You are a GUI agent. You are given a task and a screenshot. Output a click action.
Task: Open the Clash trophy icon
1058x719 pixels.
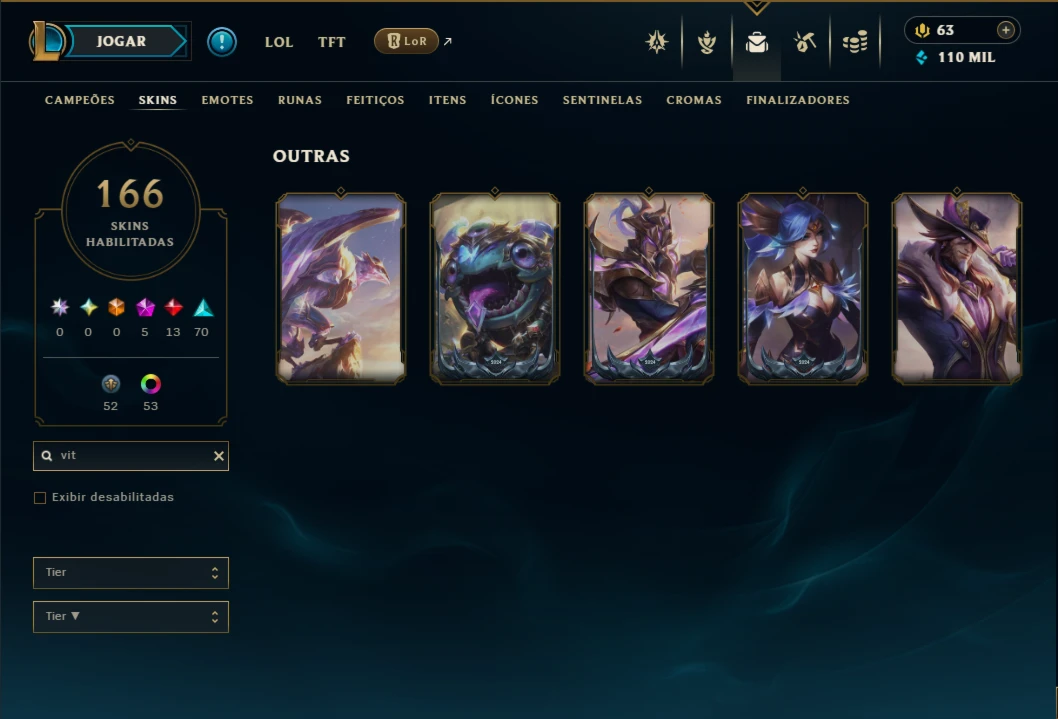706,42
